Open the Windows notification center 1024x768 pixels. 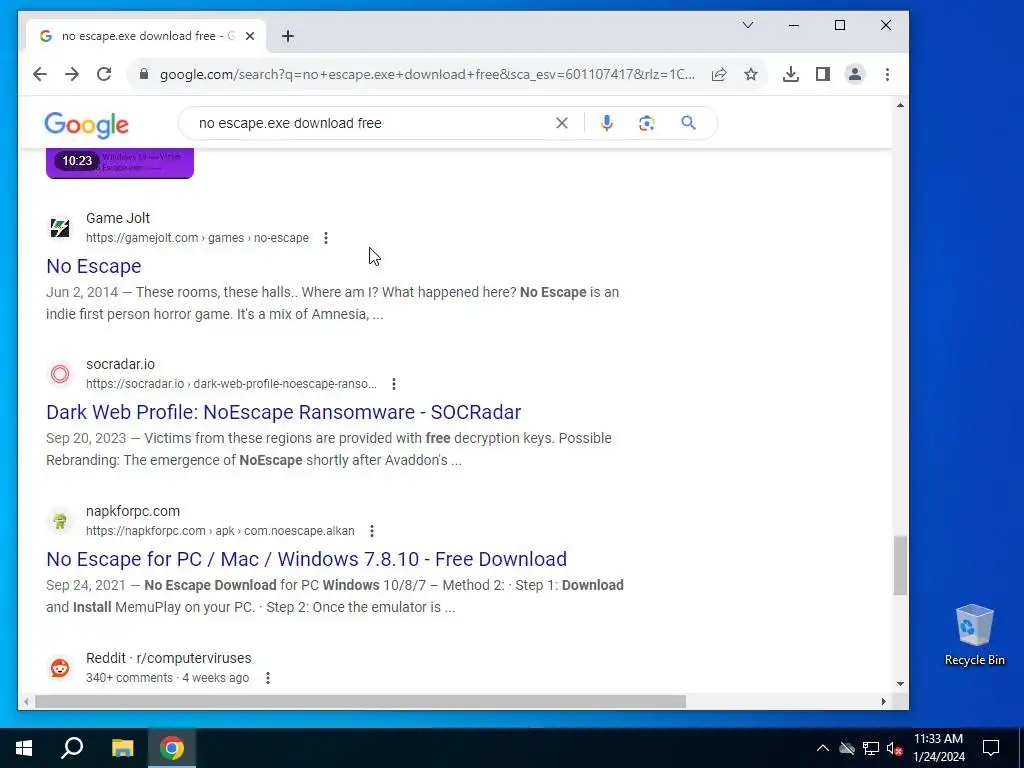pyautogui.click(x=991, y=748)
